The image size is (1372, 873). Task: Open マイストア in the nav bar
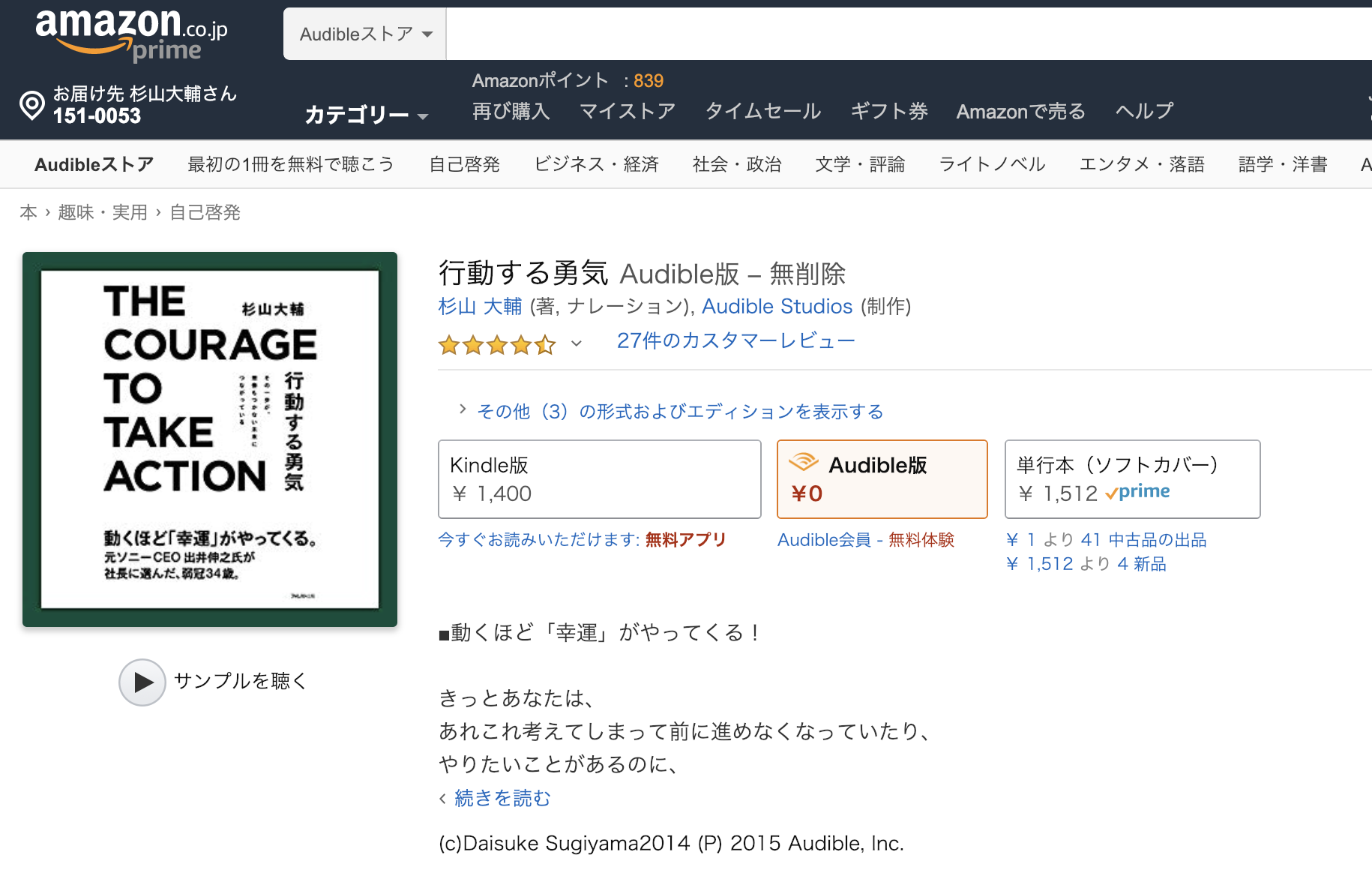pyautogui.click(x=628, y=111)
